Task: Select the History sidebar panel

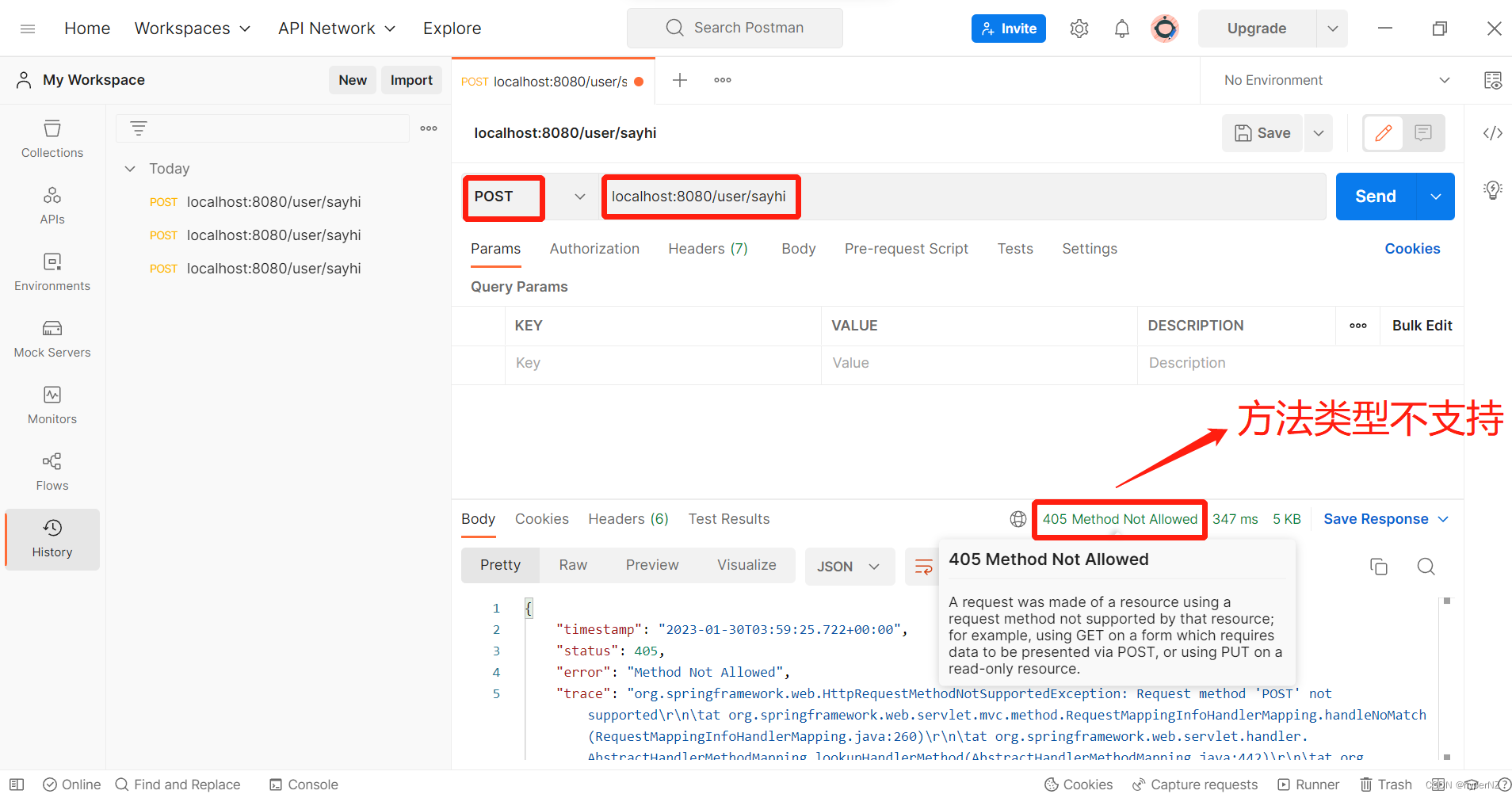Action: (x=52, y=539)
